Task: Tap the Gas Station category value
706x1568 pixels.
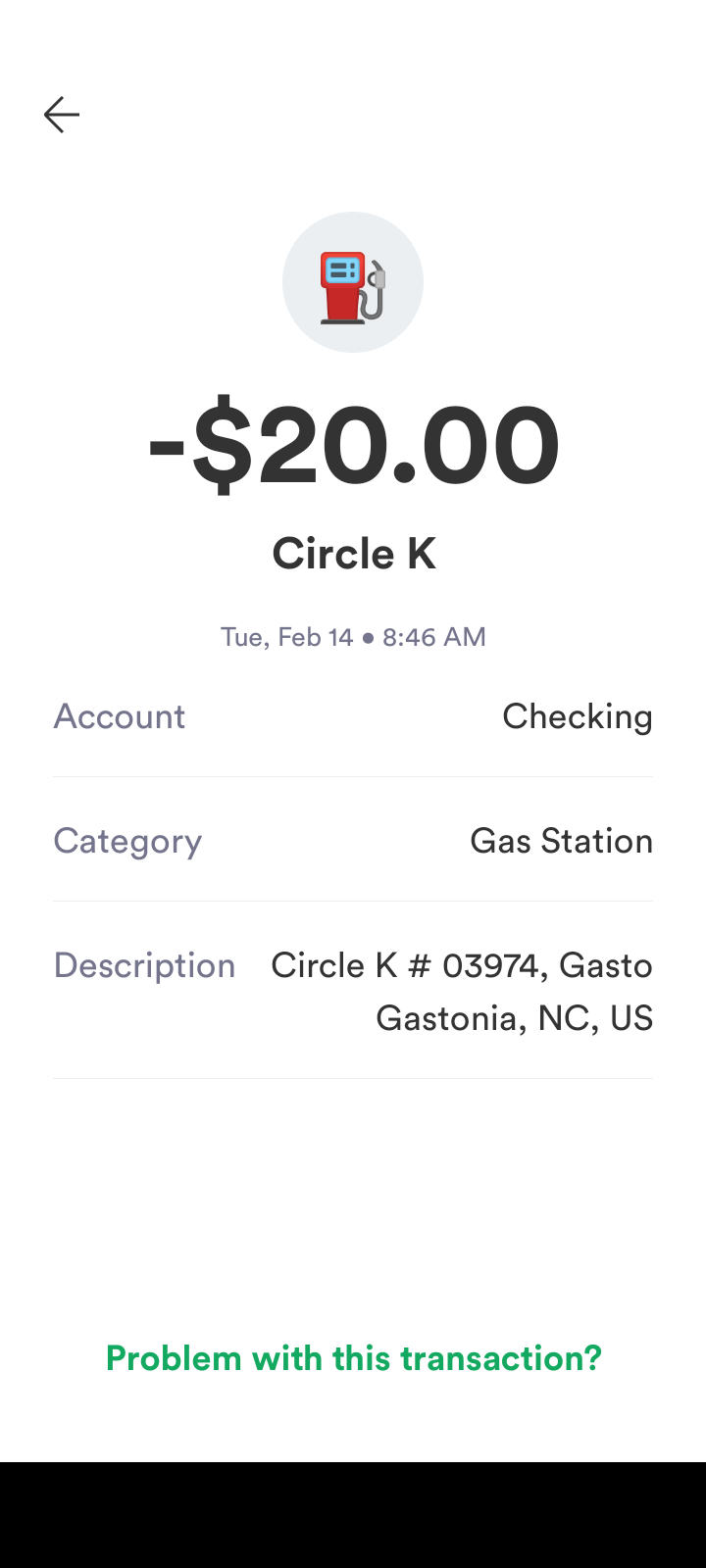Action: click(x=561, y=841)
